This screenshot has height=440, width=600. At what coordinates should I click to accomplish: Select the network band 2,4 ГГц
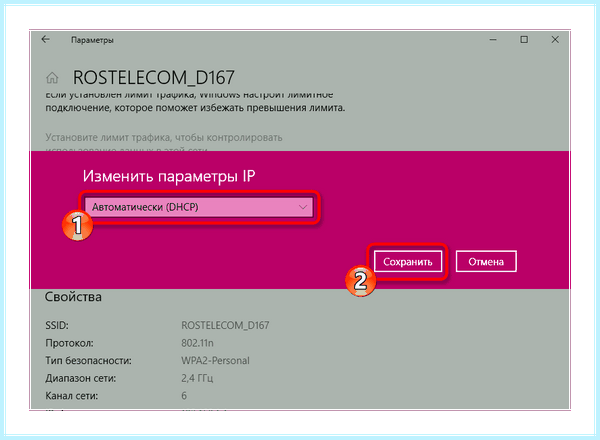tap(197, 378)
